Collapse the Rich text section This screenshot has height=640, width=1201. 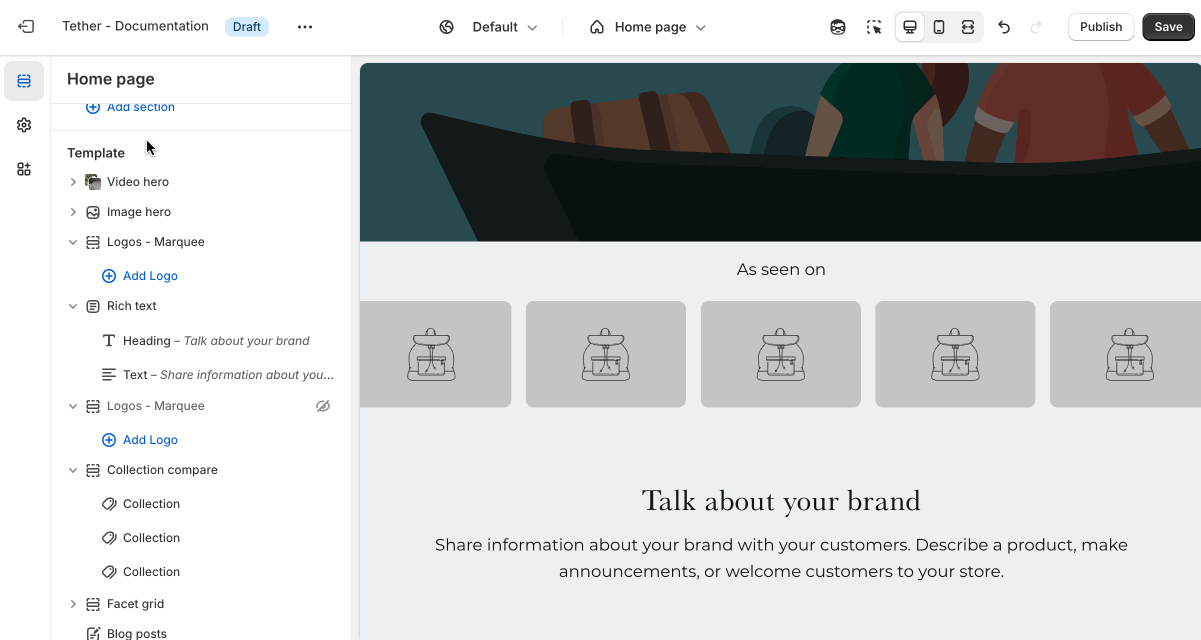click(x=73, y=306)
